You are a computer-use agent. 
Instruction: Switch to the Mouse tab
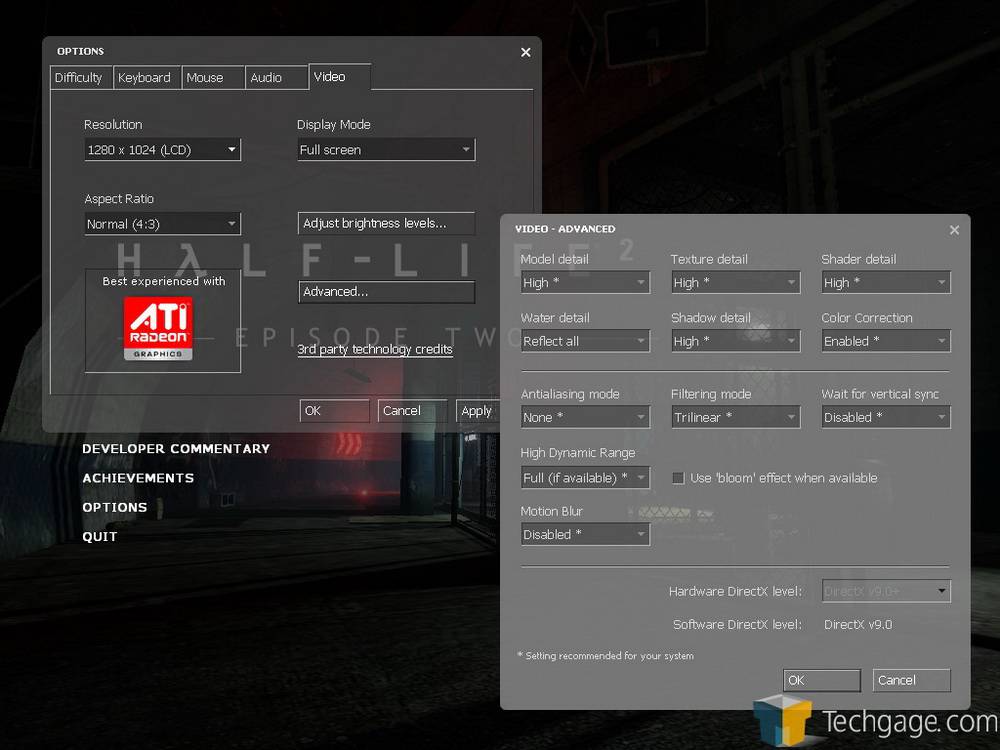click(x=213, y=78)
